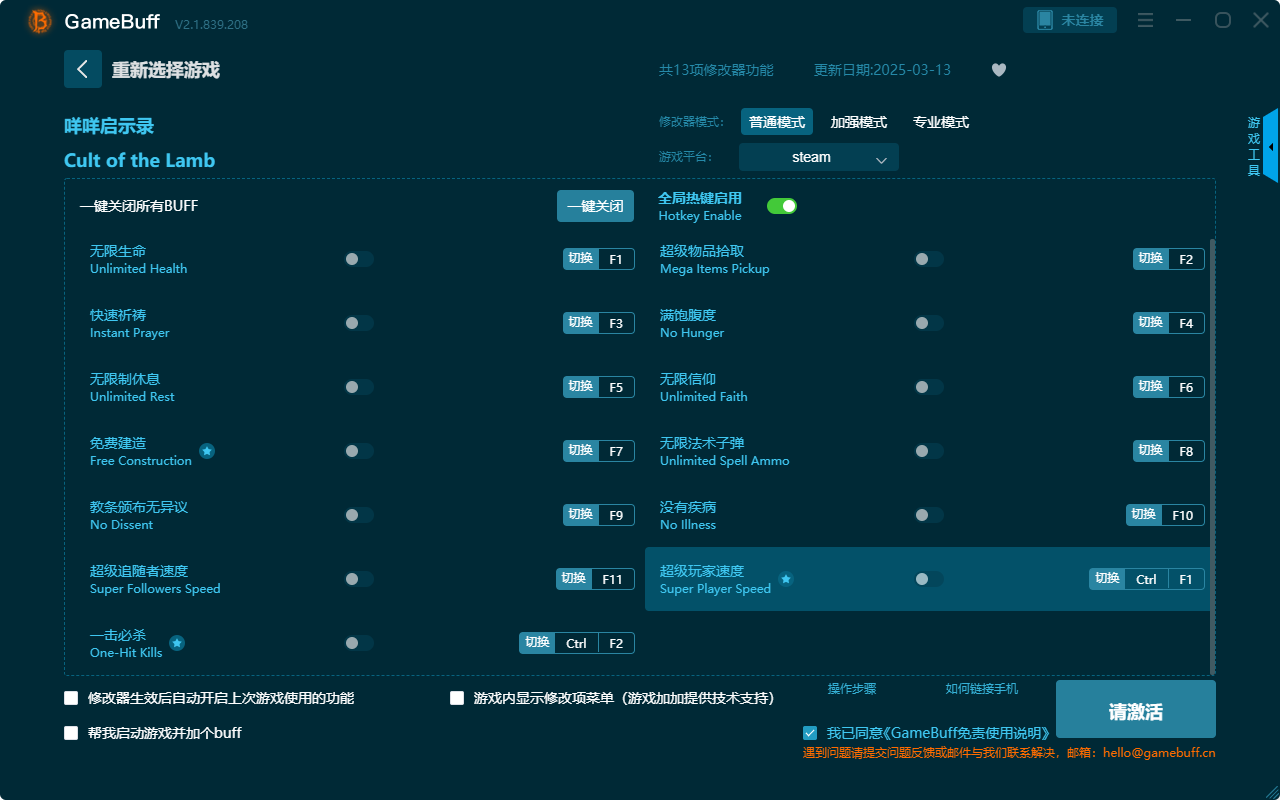Image resolution: width=1280 pixels, height=800 pixels.
Task: Open the hamburger menu in the title bar
Action: coord(1144,19)
